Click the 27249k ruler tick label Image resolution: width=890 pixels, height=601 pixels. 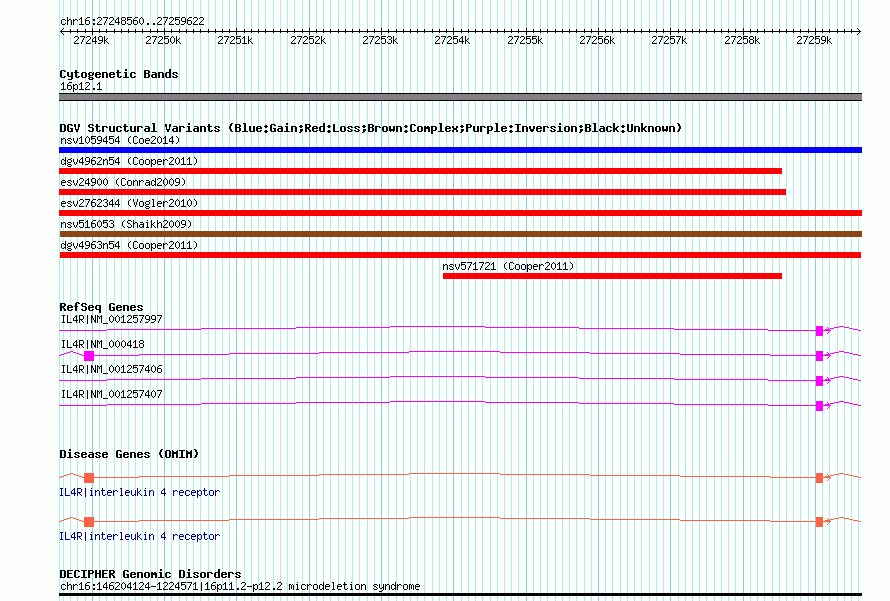click(91, 40)
